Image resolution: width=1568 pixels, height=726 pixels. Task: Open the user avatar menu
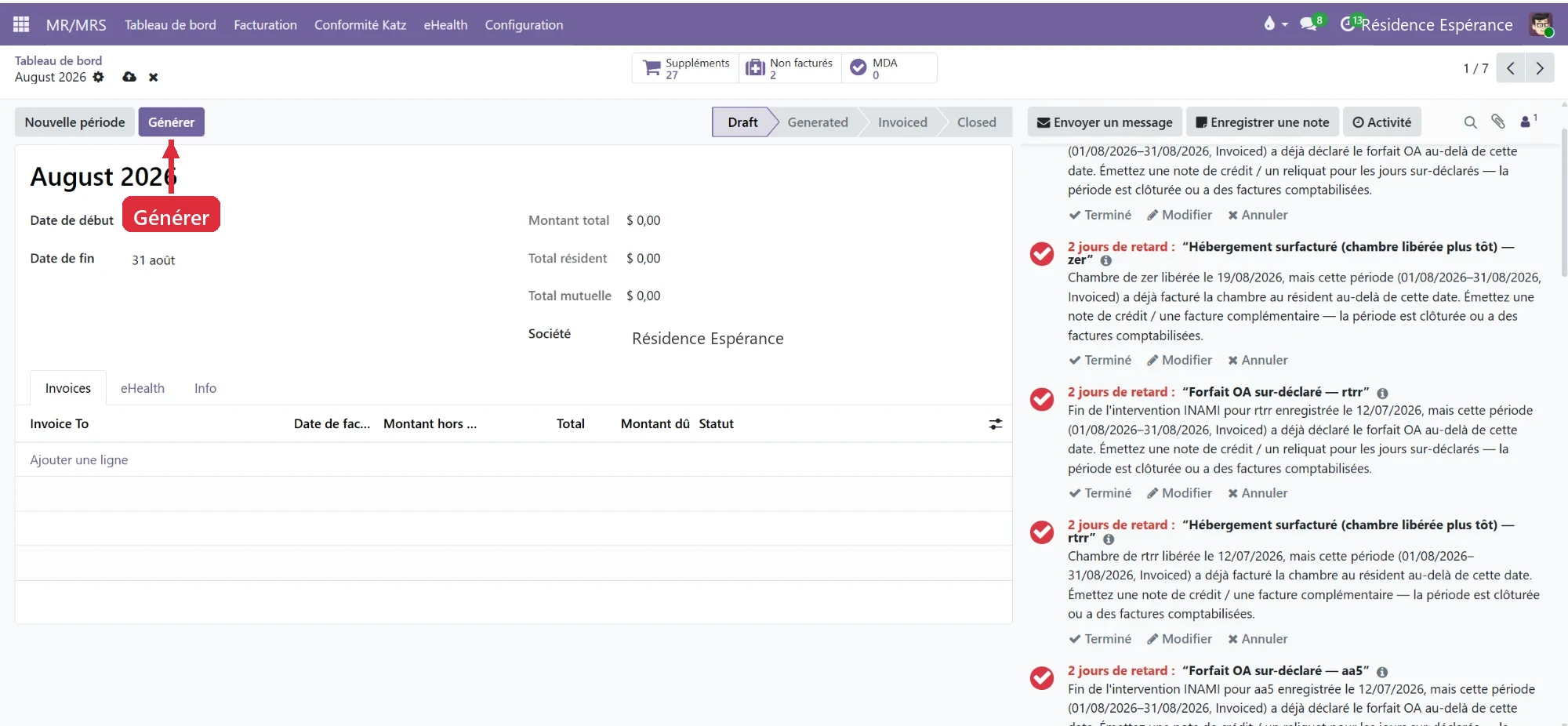[1541, 24]
